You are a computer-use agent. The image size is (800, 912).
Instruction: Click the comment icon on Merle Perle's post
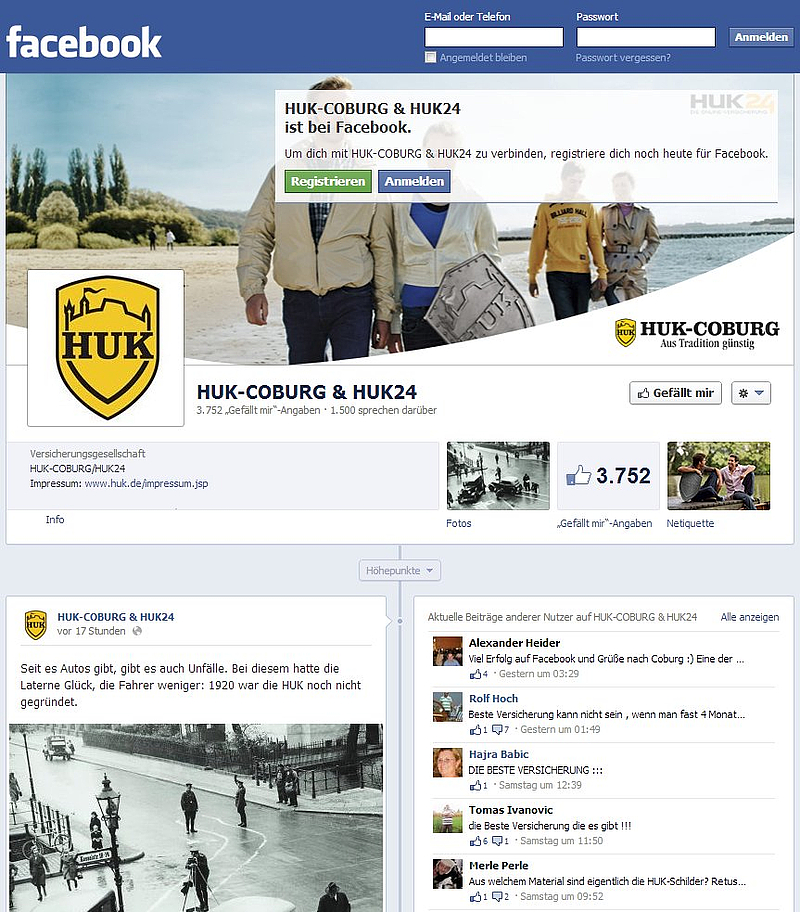click(497, 897)
